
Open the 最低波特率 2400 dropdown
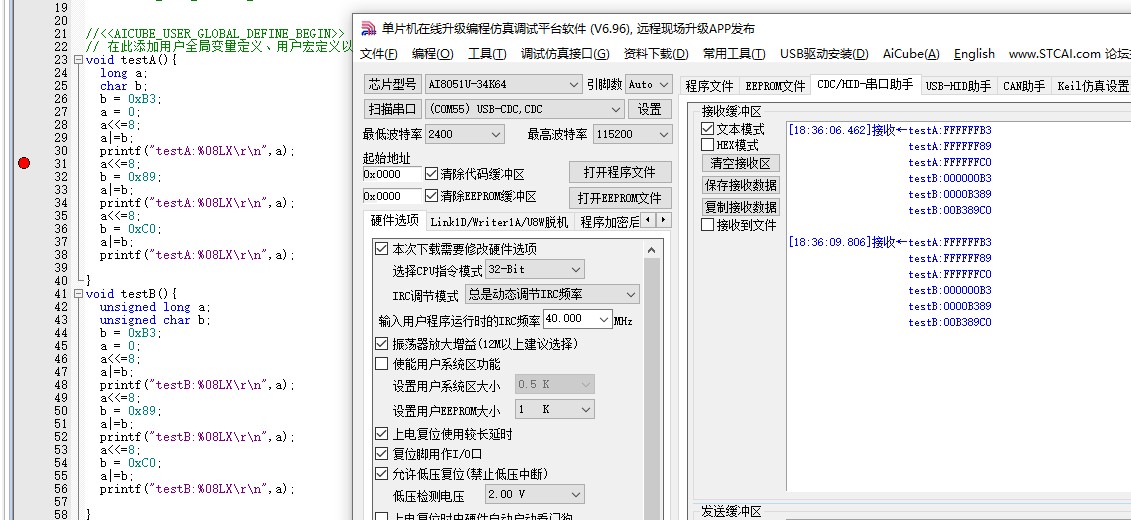(x=465, y=135)
